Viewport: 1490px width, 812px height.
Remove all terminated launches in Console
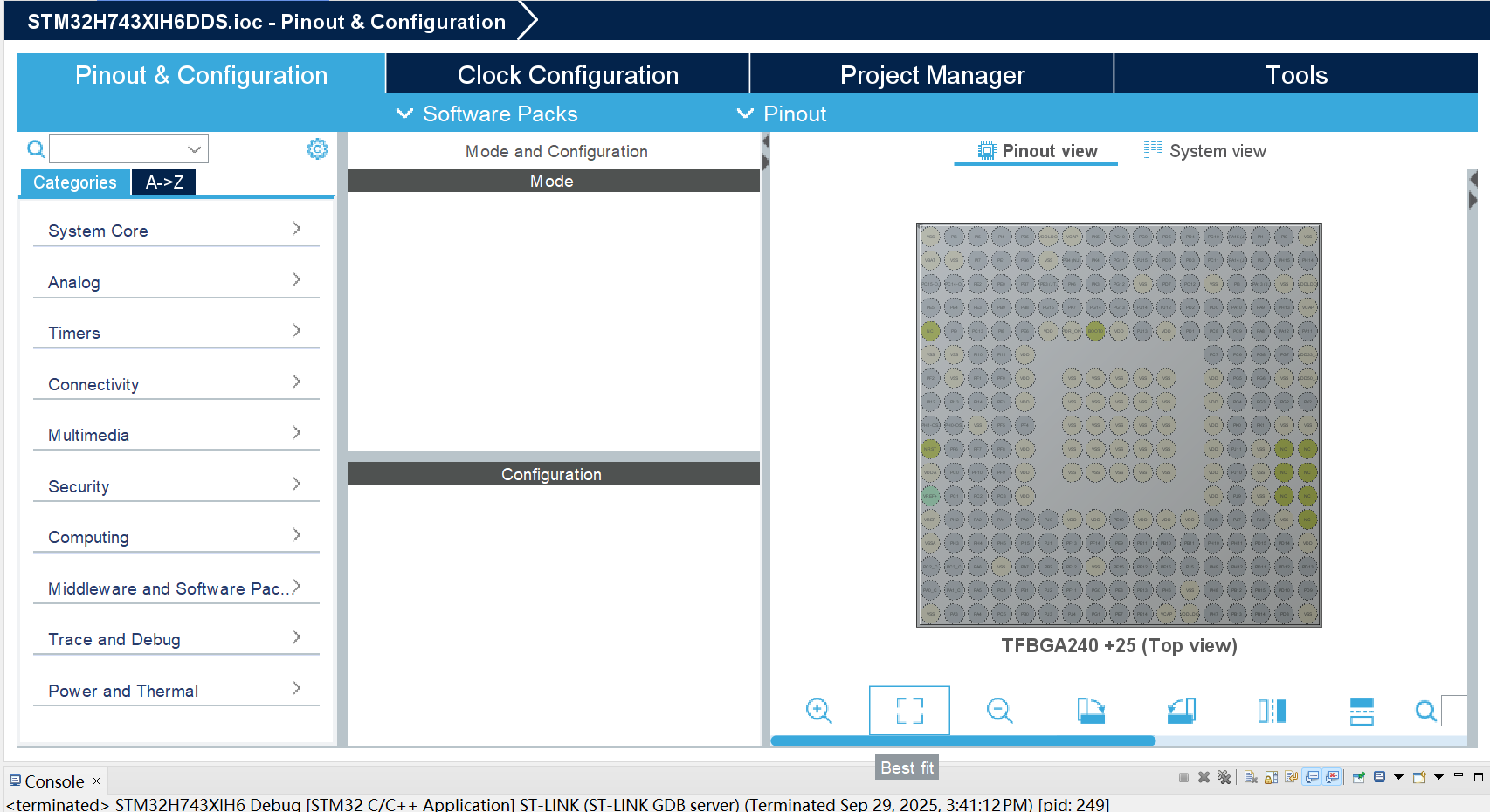(x=1224, y=777)
